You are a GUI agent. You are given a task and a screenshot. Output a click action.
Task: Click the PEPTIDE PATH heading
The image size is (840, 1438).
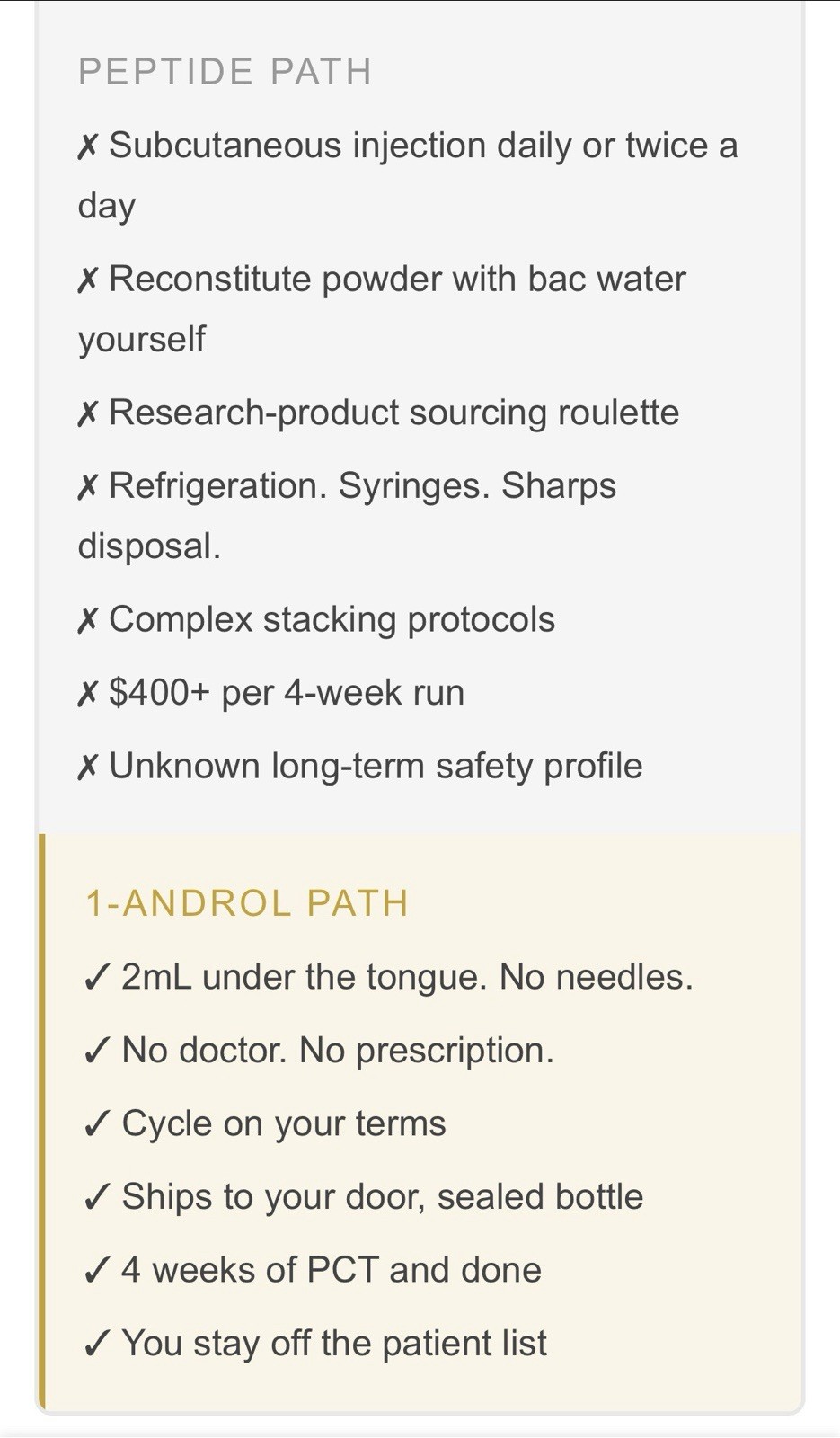[225, 72]
